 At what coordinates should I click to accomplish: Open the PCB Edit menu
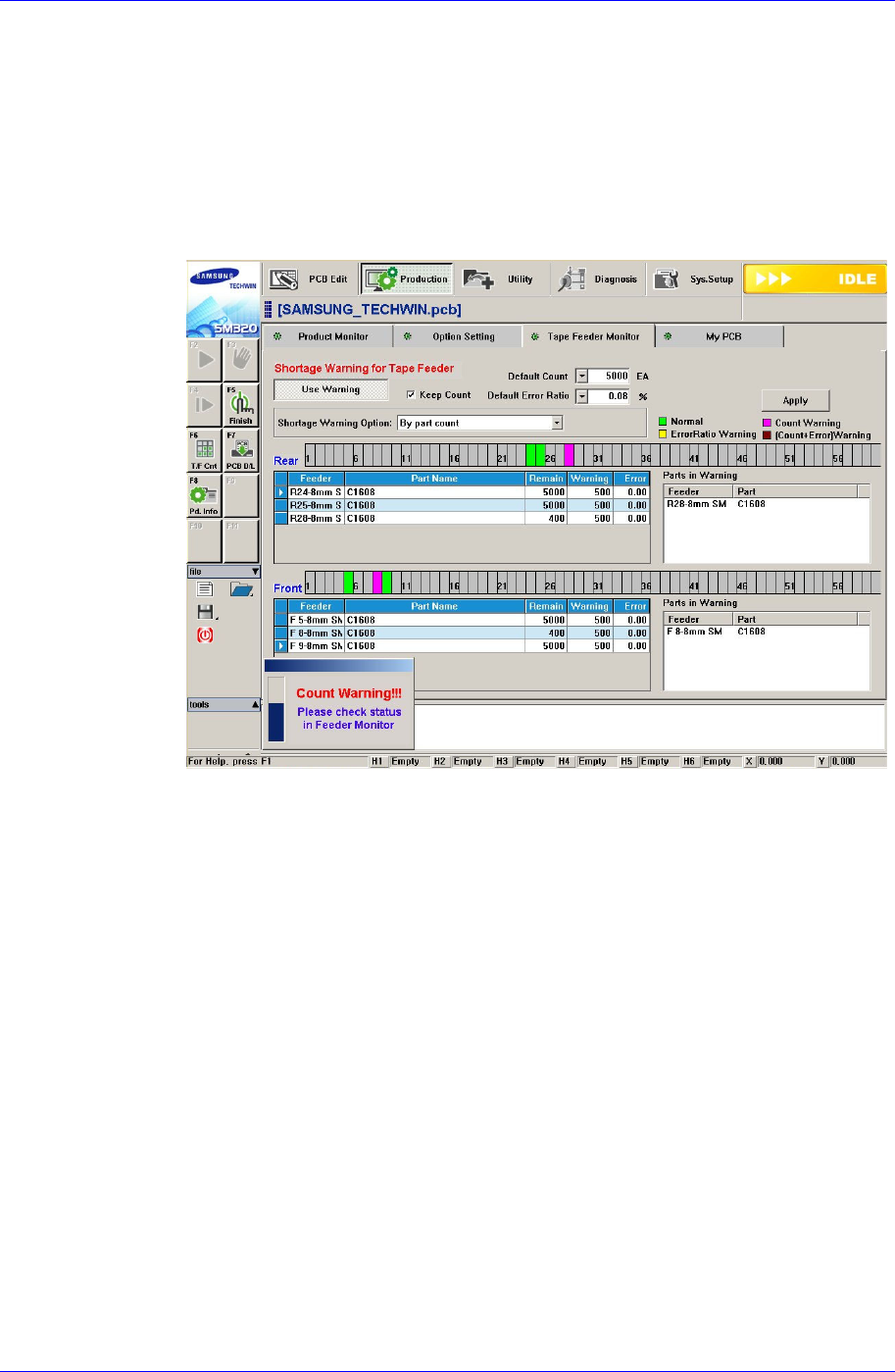[309, 279]
